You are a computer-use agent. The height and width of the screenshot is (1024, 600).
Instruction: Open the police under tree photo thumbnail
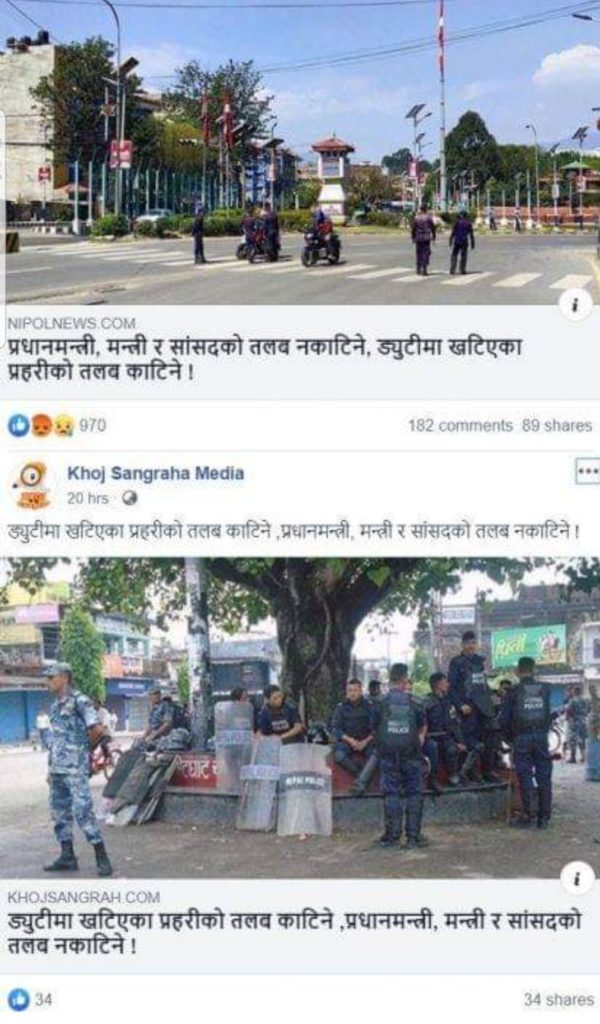click(x=300, y=718)
